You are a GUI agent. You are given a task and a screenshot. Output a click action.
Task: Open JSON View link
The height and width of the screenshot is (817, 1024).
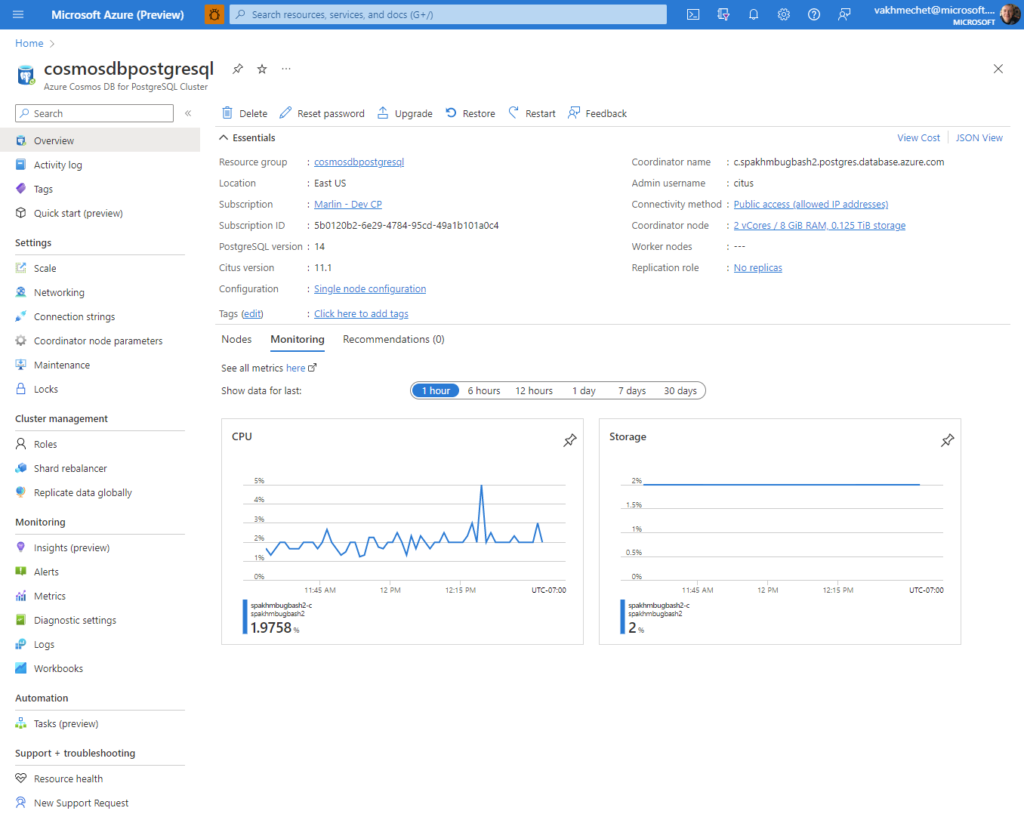[x=979, y=138]
